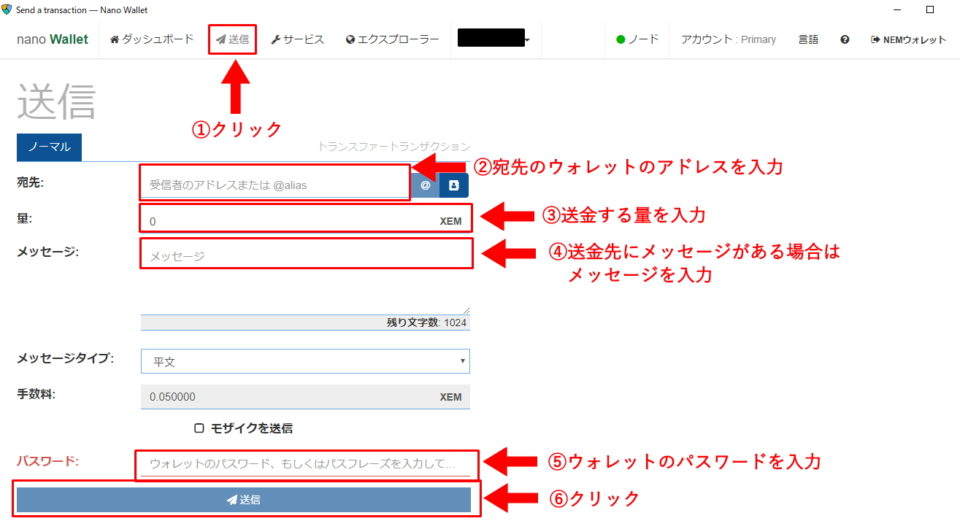Click the NEMウォレット logout link

[x=908, y=39]
